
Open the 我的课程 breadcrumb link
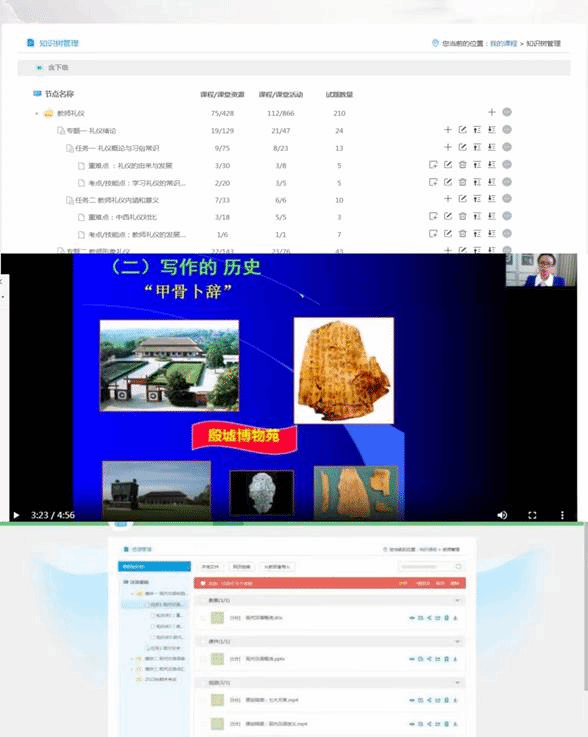click(503, 43)
